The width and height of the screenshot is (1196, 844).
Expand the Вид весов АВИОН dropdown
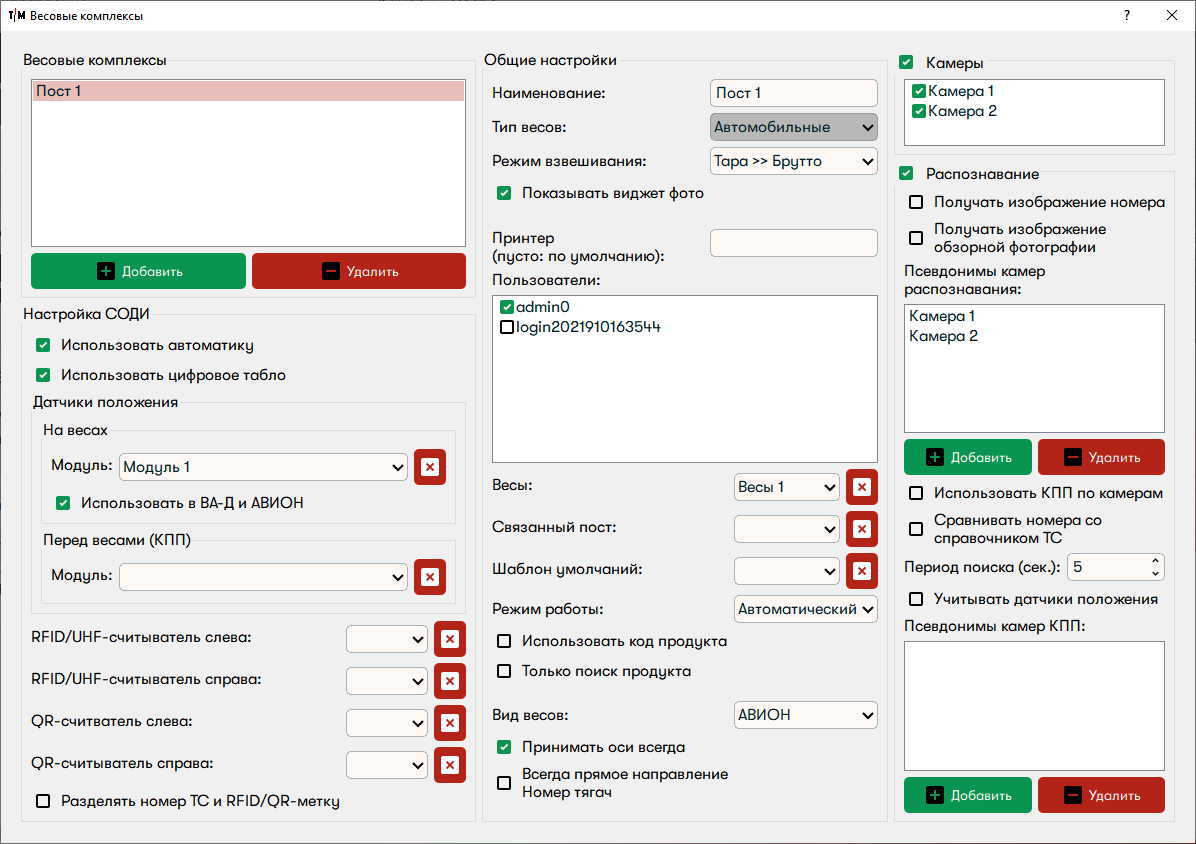805,715
